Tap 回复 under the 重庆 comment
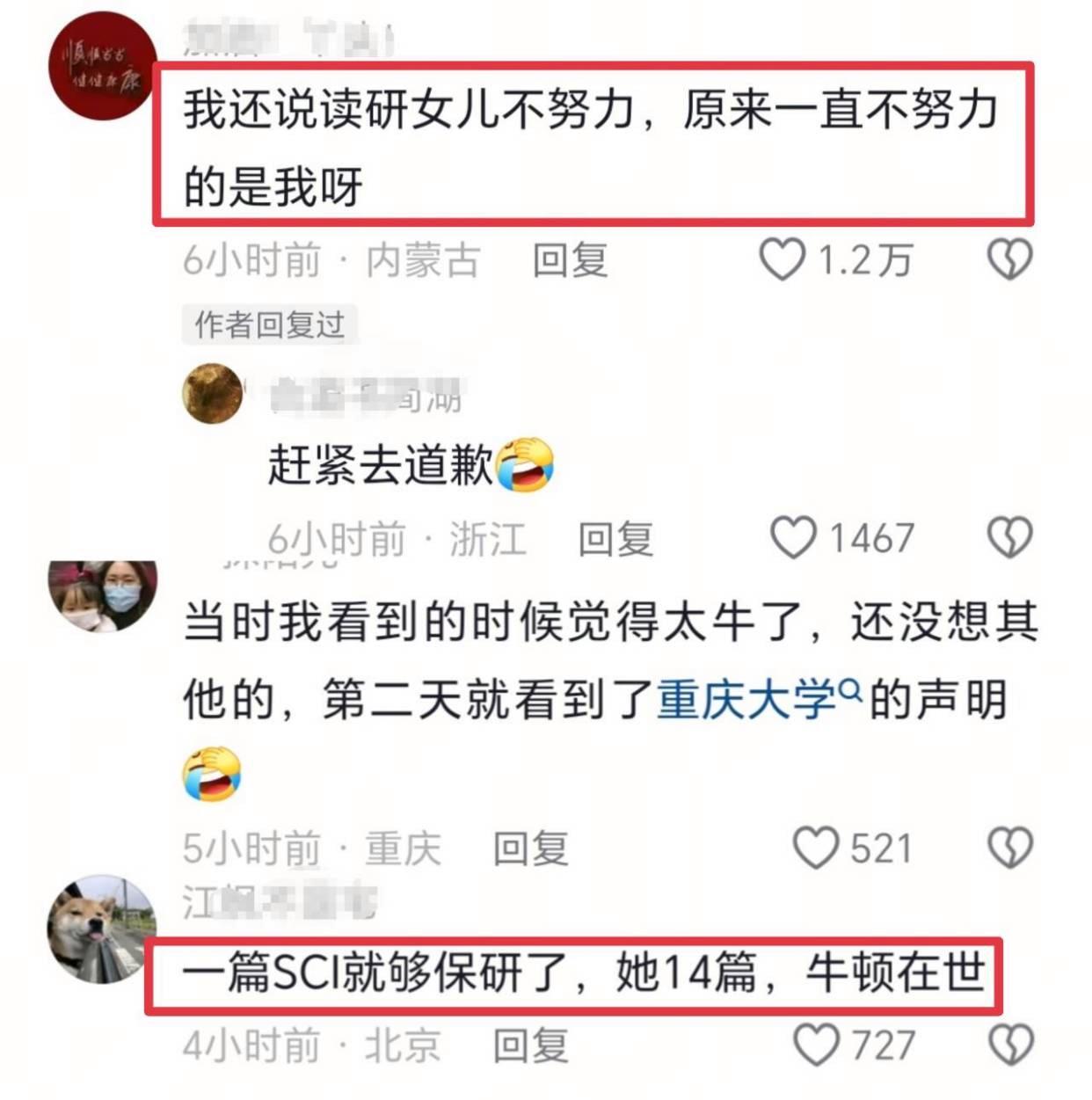Image resolution: width=1092 pixels, height=1100 pixels. pyautogui.click(x=530, y=849)
